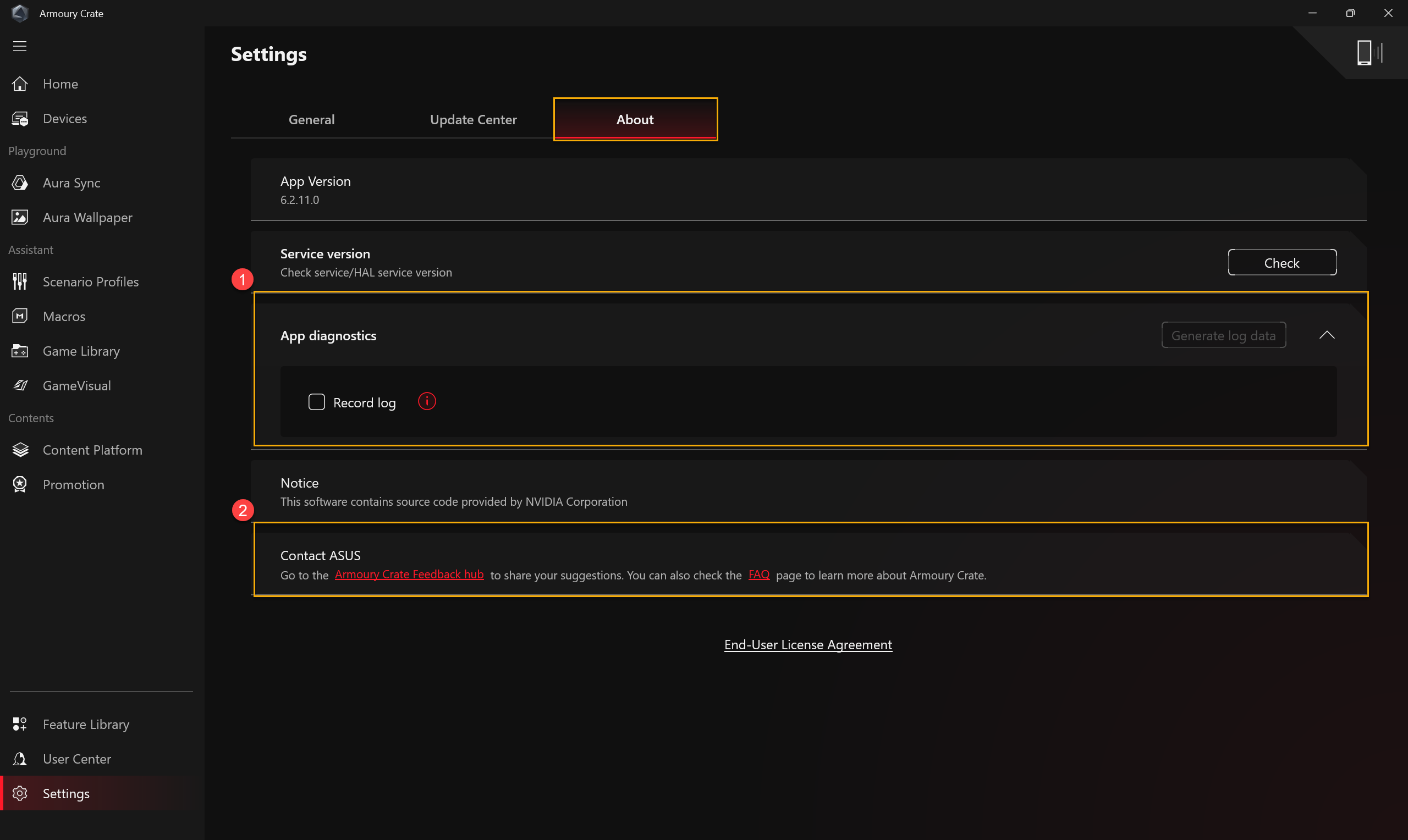Switch to the Update Center tab
Image resolution: width=1408 pixels, height=840 pixels.
[474, 119]
